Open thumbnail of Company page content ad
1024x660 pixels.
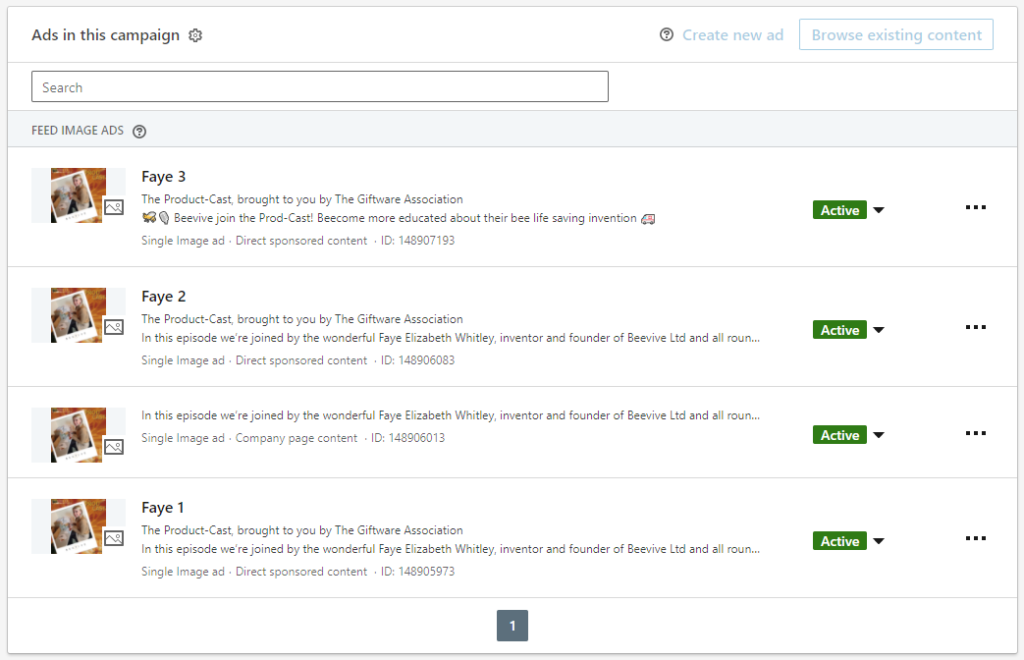point(78,435)
